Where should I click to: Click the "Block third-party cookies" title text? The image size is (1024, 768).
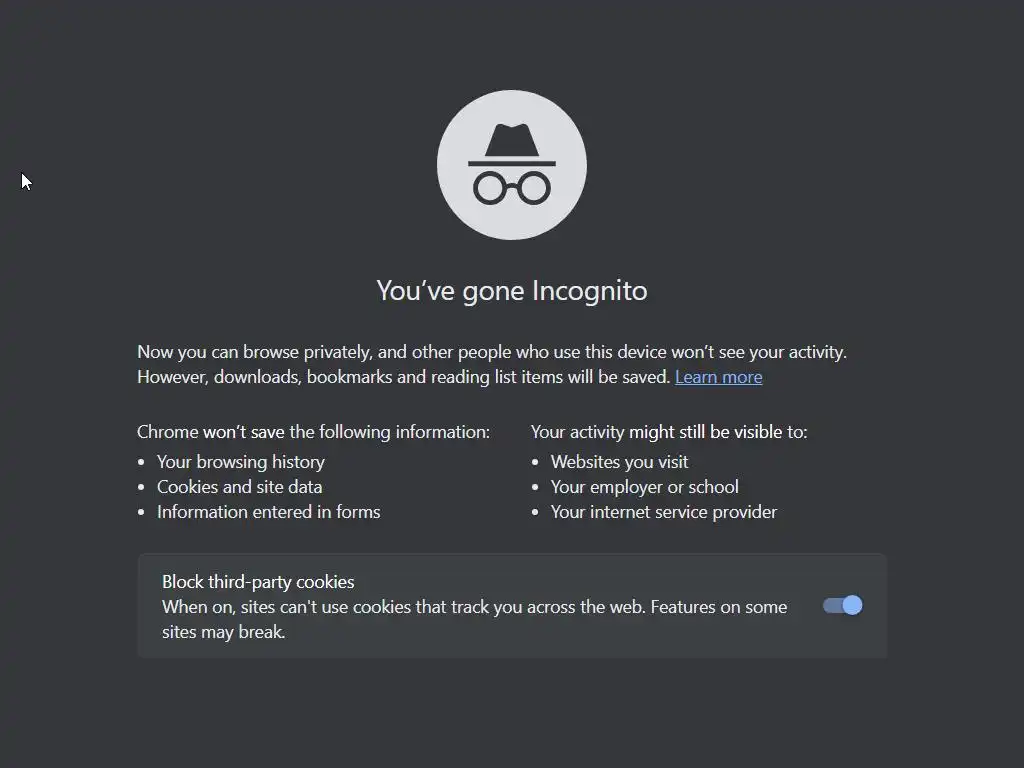[x=258, y=581]
